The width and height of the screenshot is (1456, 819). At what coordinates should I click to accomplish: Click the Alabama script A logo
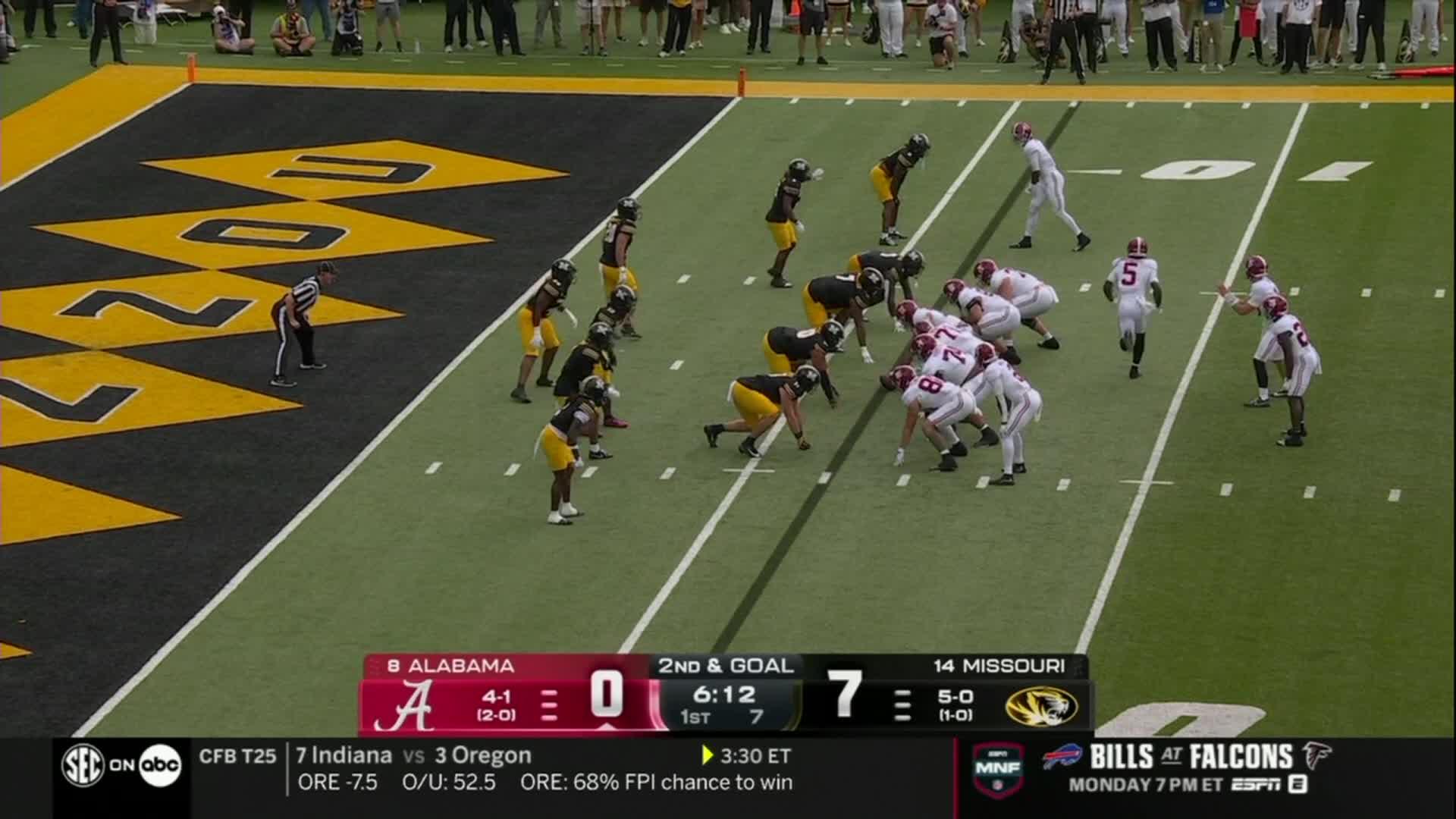click(403, 705)
